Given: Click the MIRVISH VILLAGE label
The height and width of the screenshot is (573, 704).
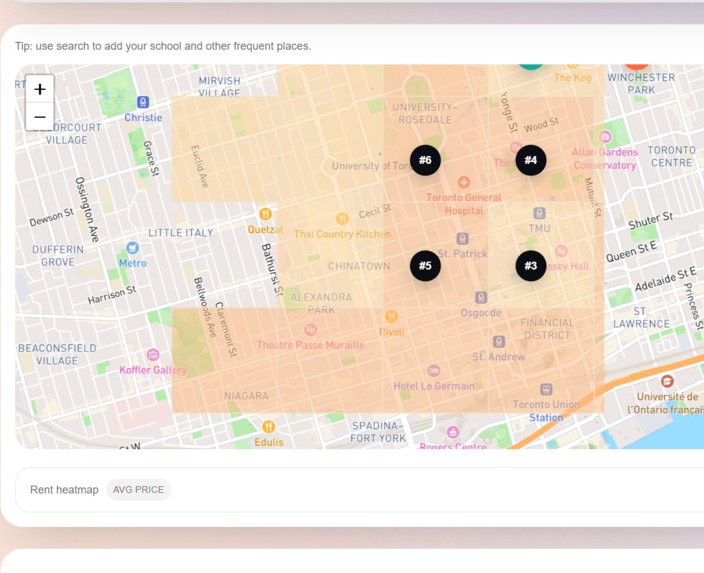Looking at the screenshot, I should tap(220, 86).
